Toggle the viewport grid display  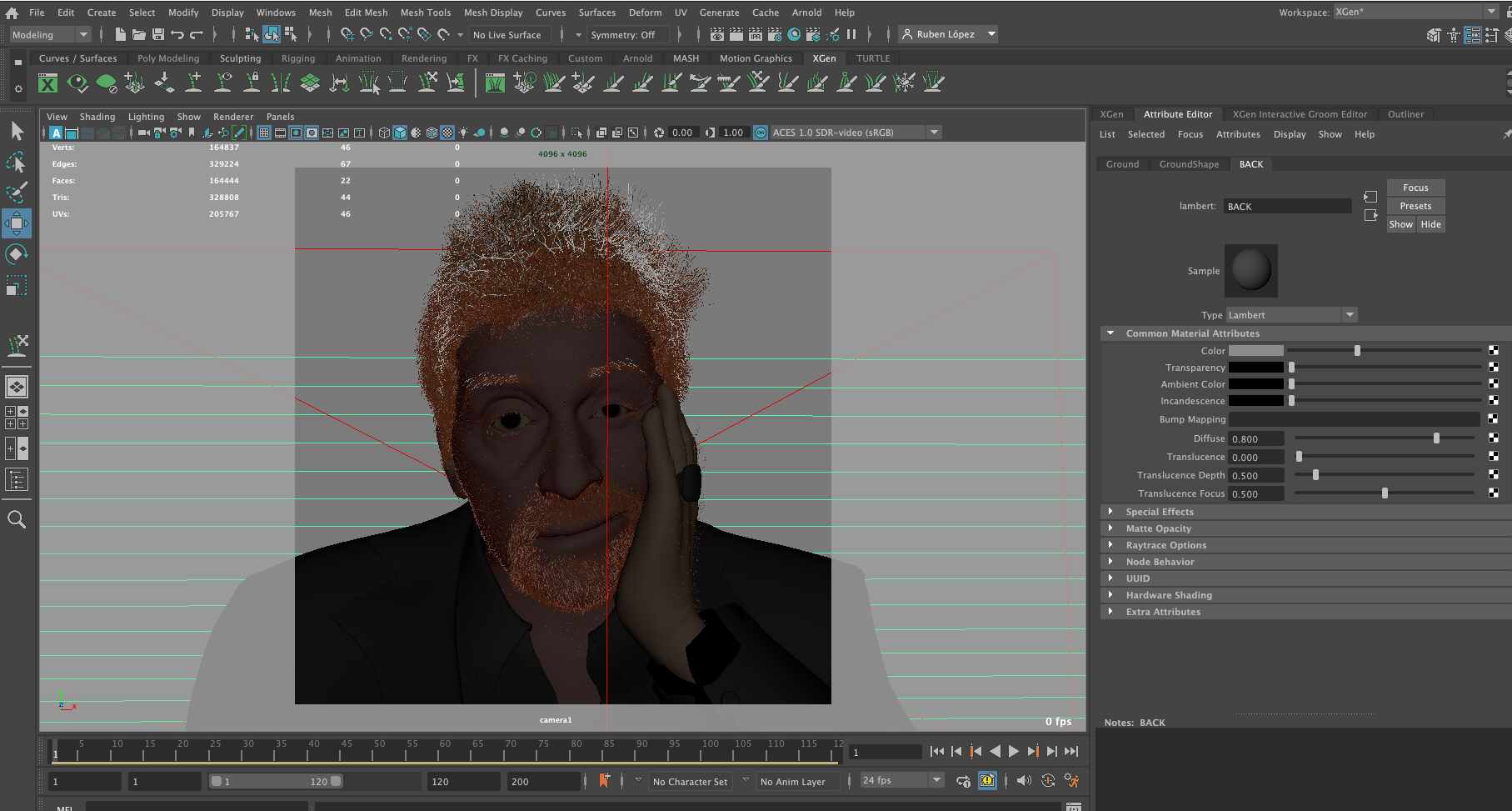(x=264, y=133)
